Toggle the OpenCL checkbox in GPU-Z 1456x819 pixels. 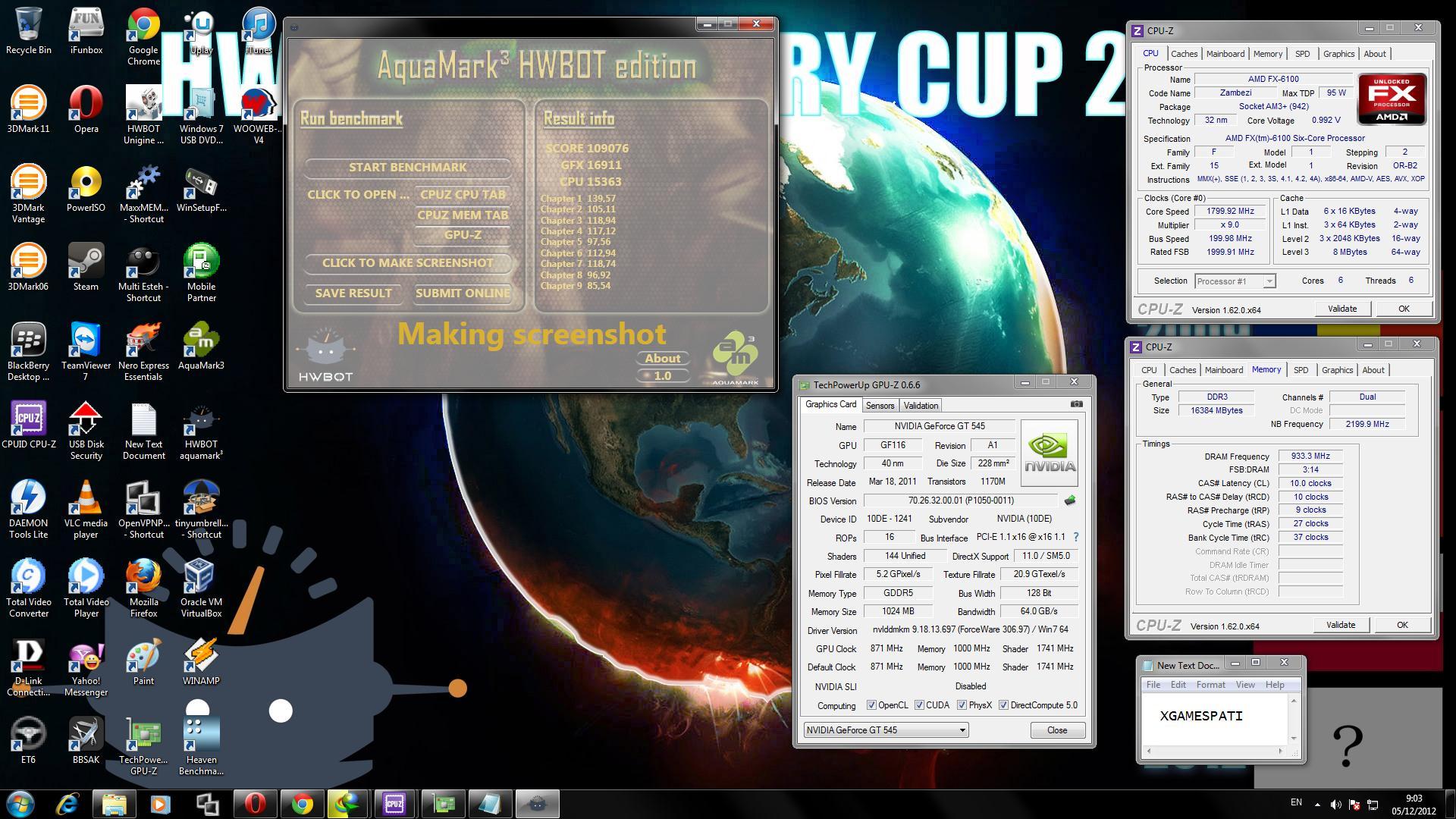872,705
